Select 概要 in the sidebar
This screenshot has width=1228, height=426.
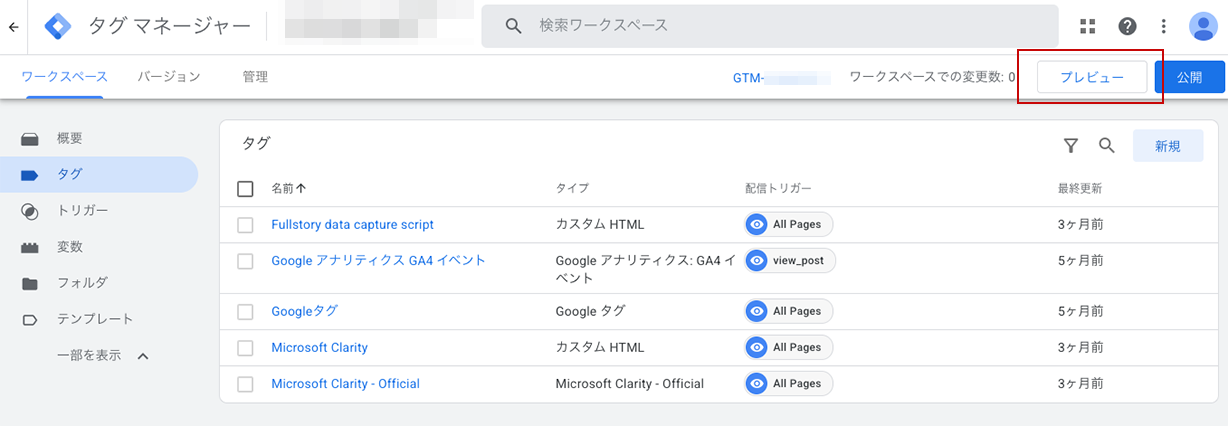(x=69, y=138)
